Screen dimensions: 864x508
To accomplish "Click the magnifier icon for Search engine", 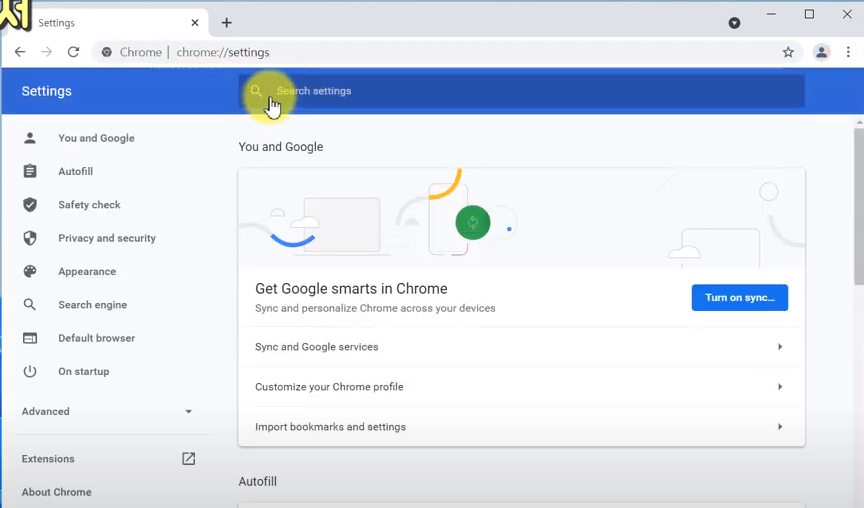I will 30,304.
